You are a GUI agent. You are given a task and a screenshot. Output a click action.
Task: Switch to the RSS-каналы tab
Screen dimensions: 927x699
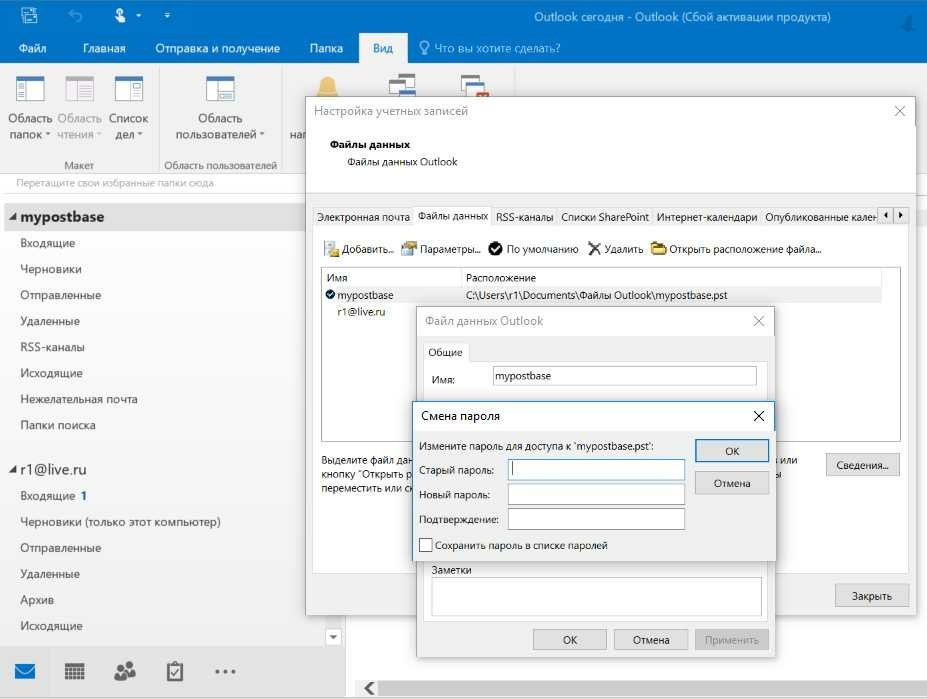[524, 217]
